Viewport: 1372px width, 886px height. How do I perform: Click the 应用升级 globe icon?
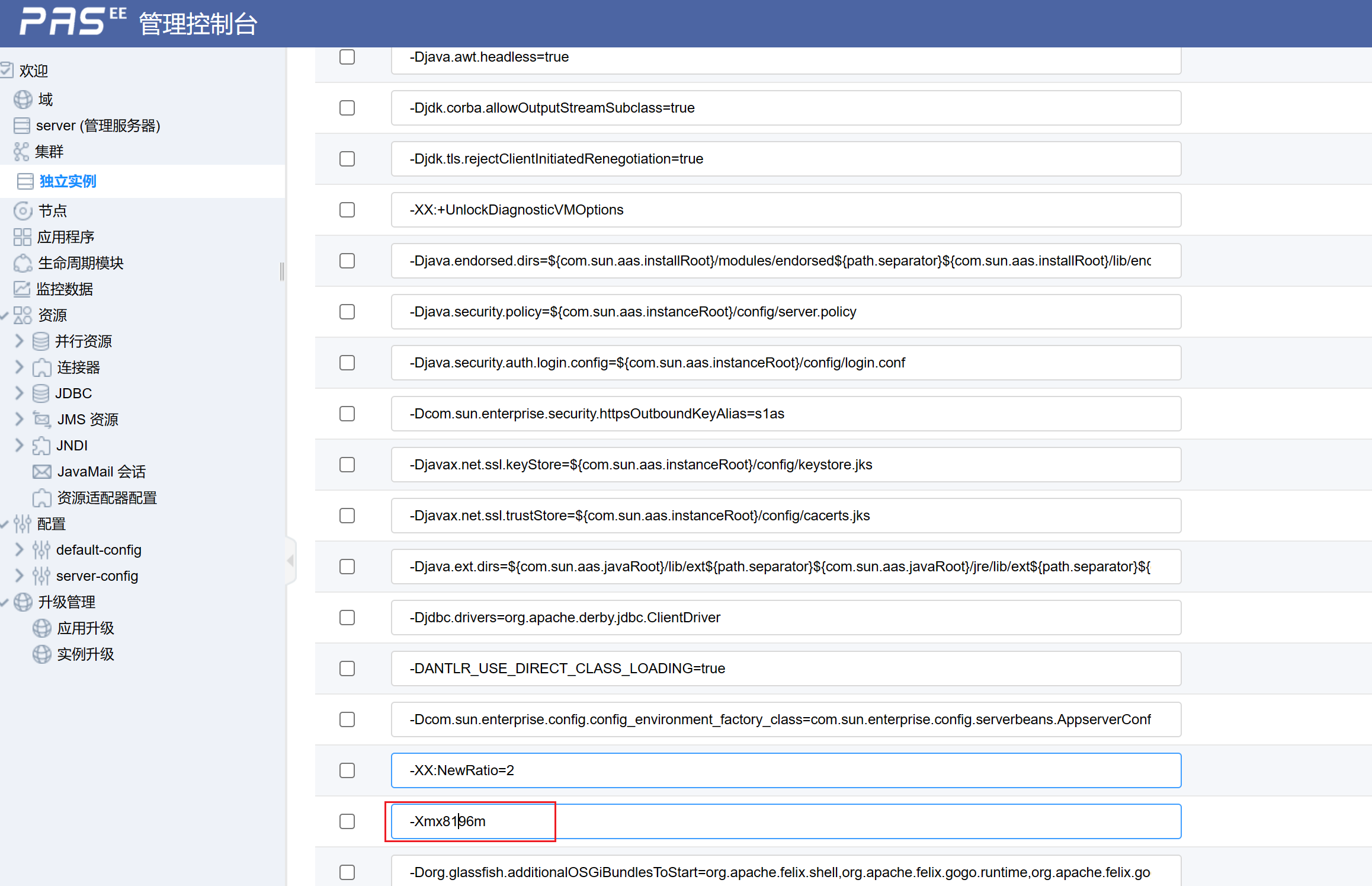pos(41,628)
